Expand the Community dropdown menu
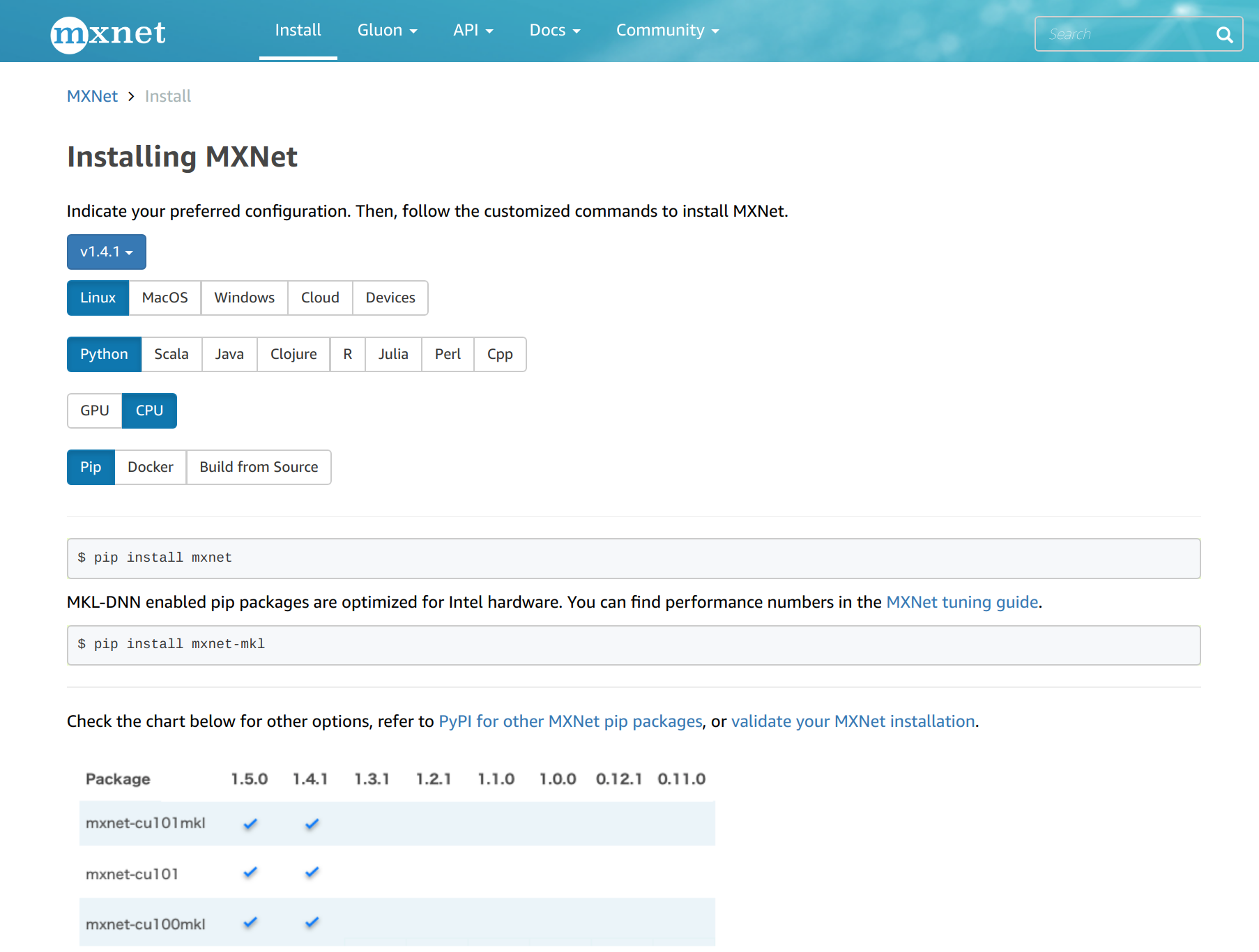The width and height of the screenshot is (1259, 952). coord(667,30)
